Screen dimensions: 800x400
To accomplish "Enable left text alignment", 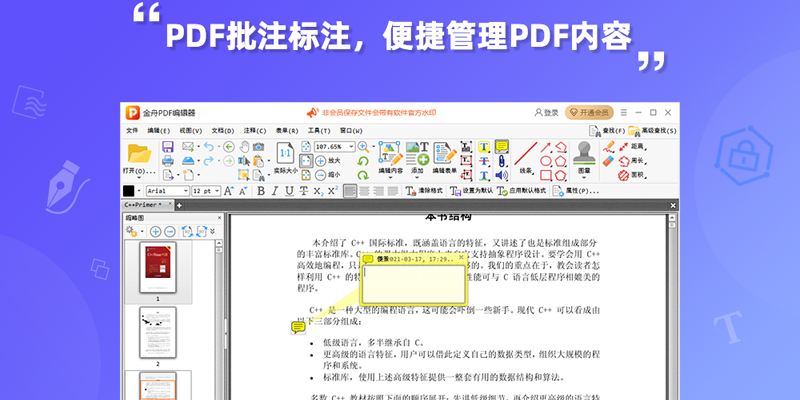I will pyautogui.click(x=349, y=191).
